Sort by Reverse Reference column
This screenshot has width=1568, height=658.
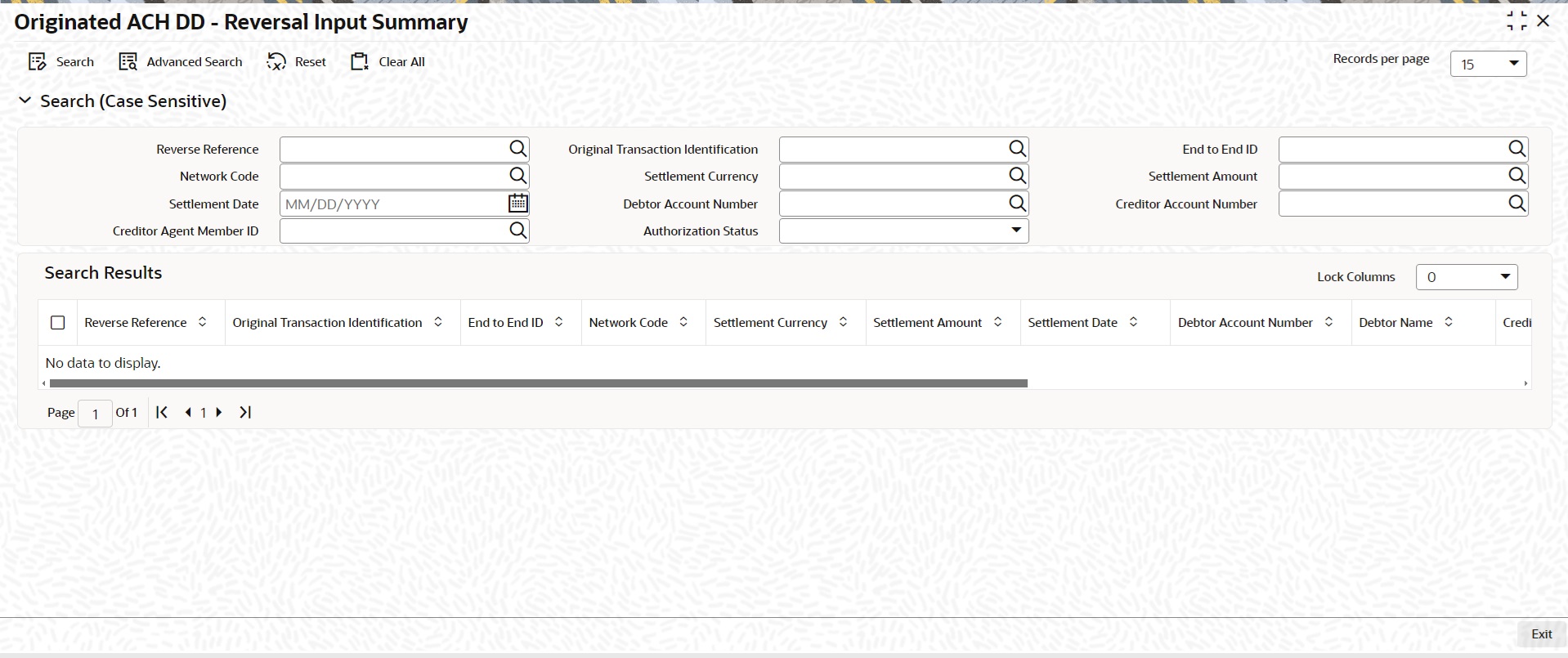point(203,322)
